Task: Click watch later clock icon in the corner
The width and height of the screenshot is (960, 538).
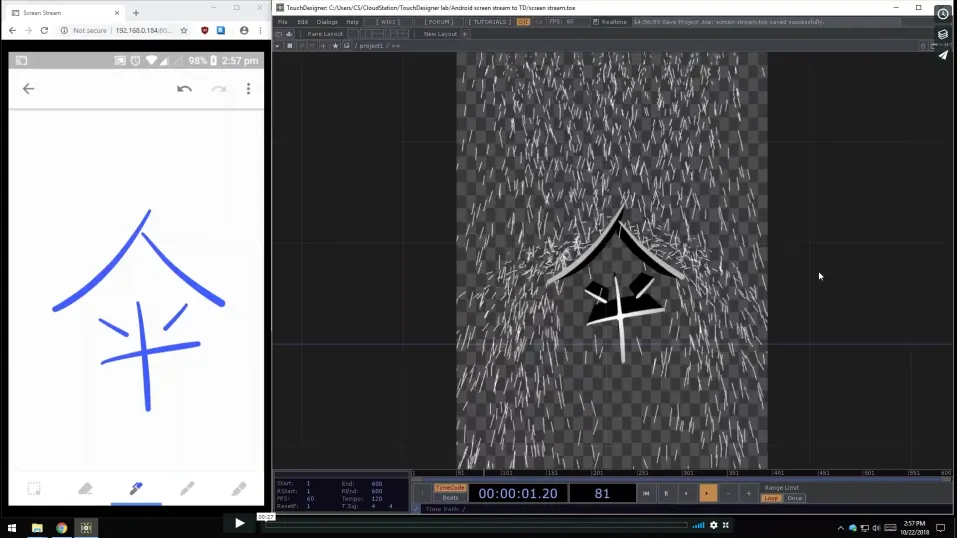Action: (943, 13)
